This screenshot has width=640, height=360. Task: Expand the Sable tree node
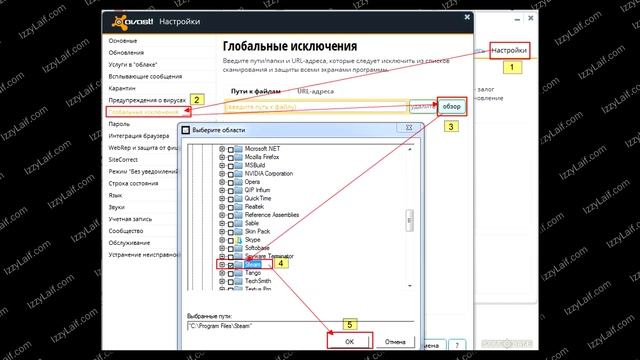tap(222, 223)
